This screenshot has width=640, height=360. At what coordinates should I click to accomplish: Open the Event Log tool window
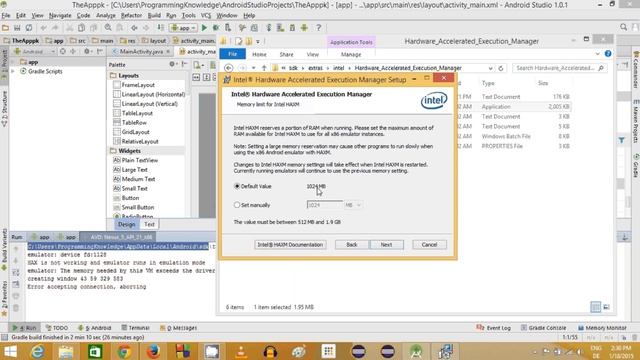pos(493,328)
